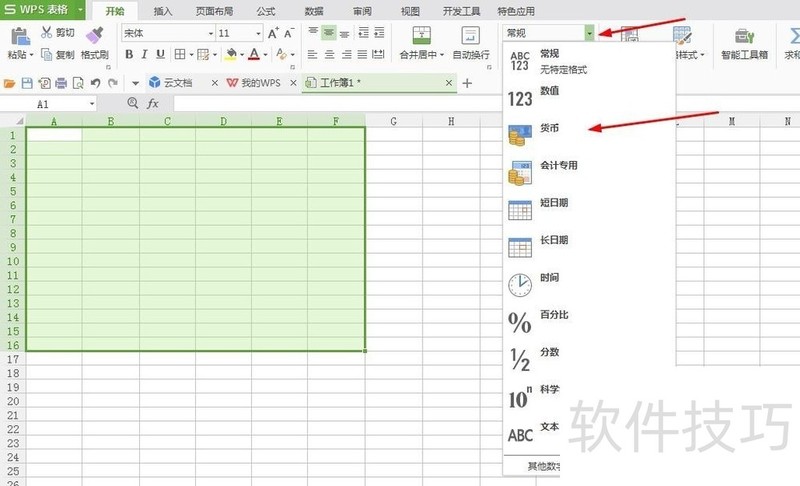Click the A1 name box field
The width and height of the screenshot is (800, 486).
pos(48,104)
